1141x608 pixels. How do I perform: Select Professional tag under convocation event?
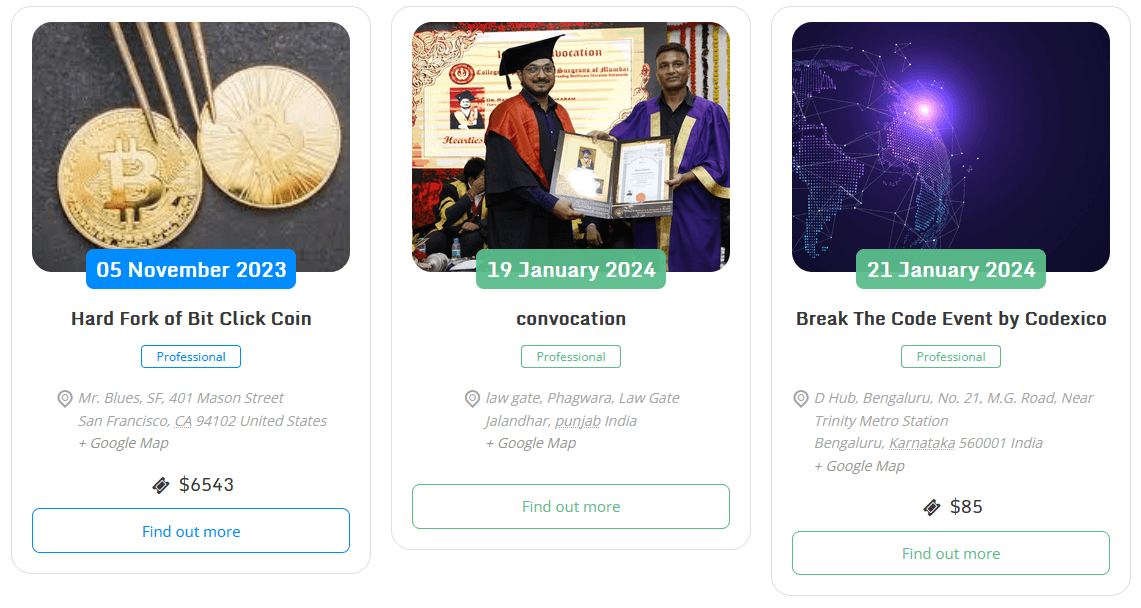click(x=571, y=357)
